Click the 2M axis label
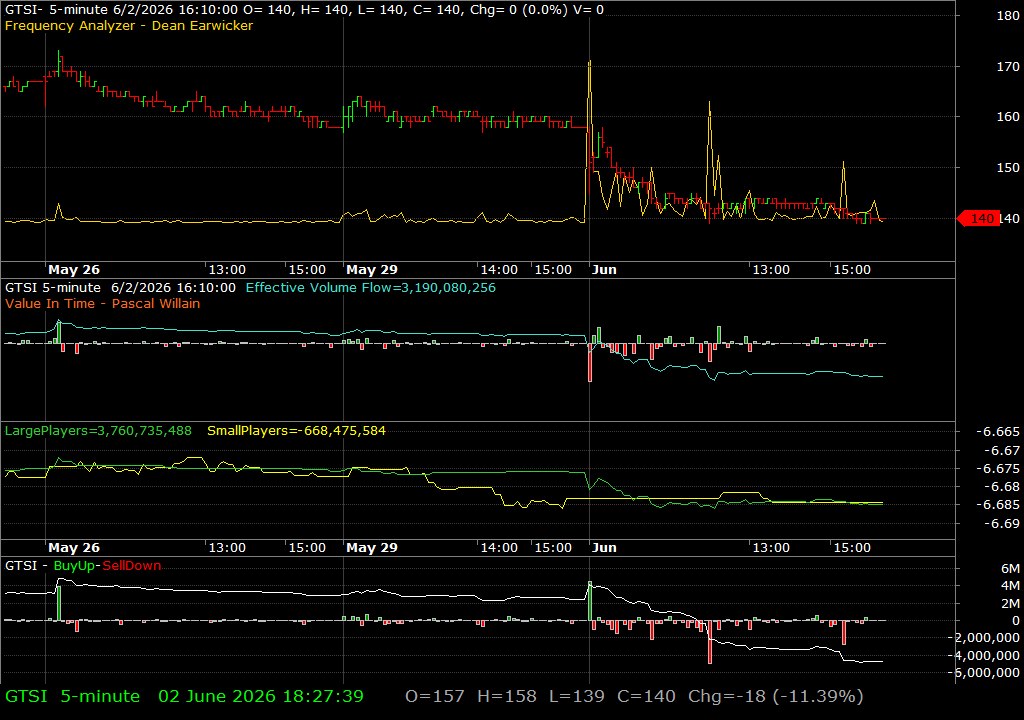 click(1010, 604)
